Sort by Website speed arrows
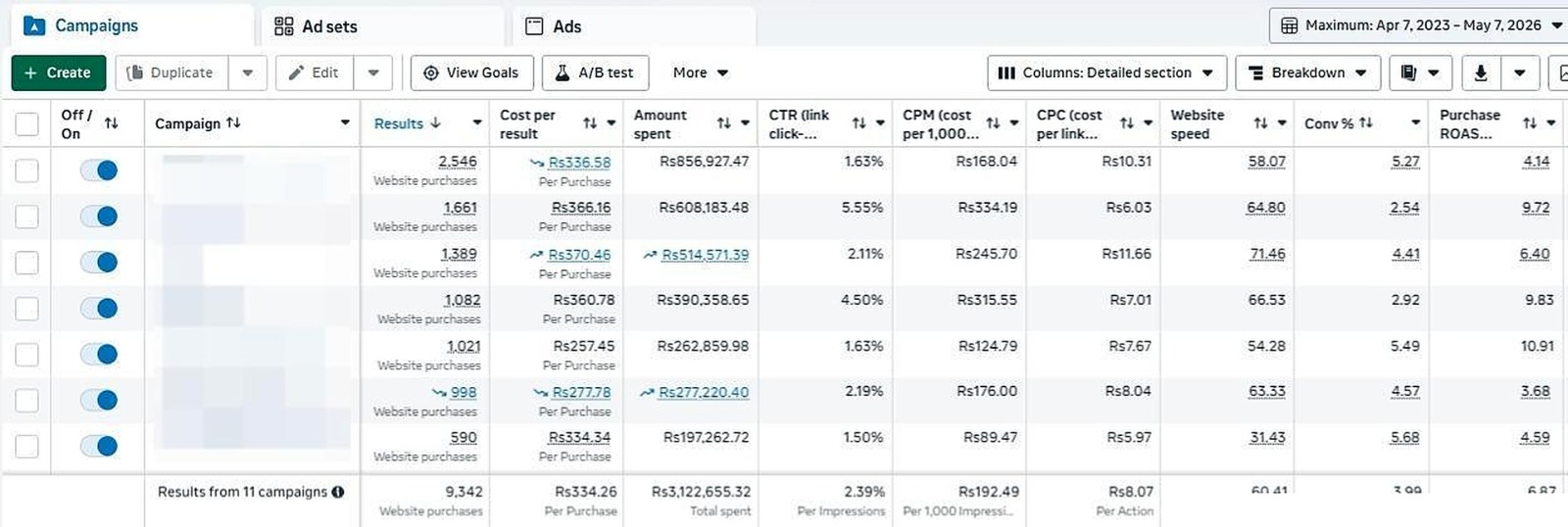The image size is (1568, 527). tap(1261, 123)
